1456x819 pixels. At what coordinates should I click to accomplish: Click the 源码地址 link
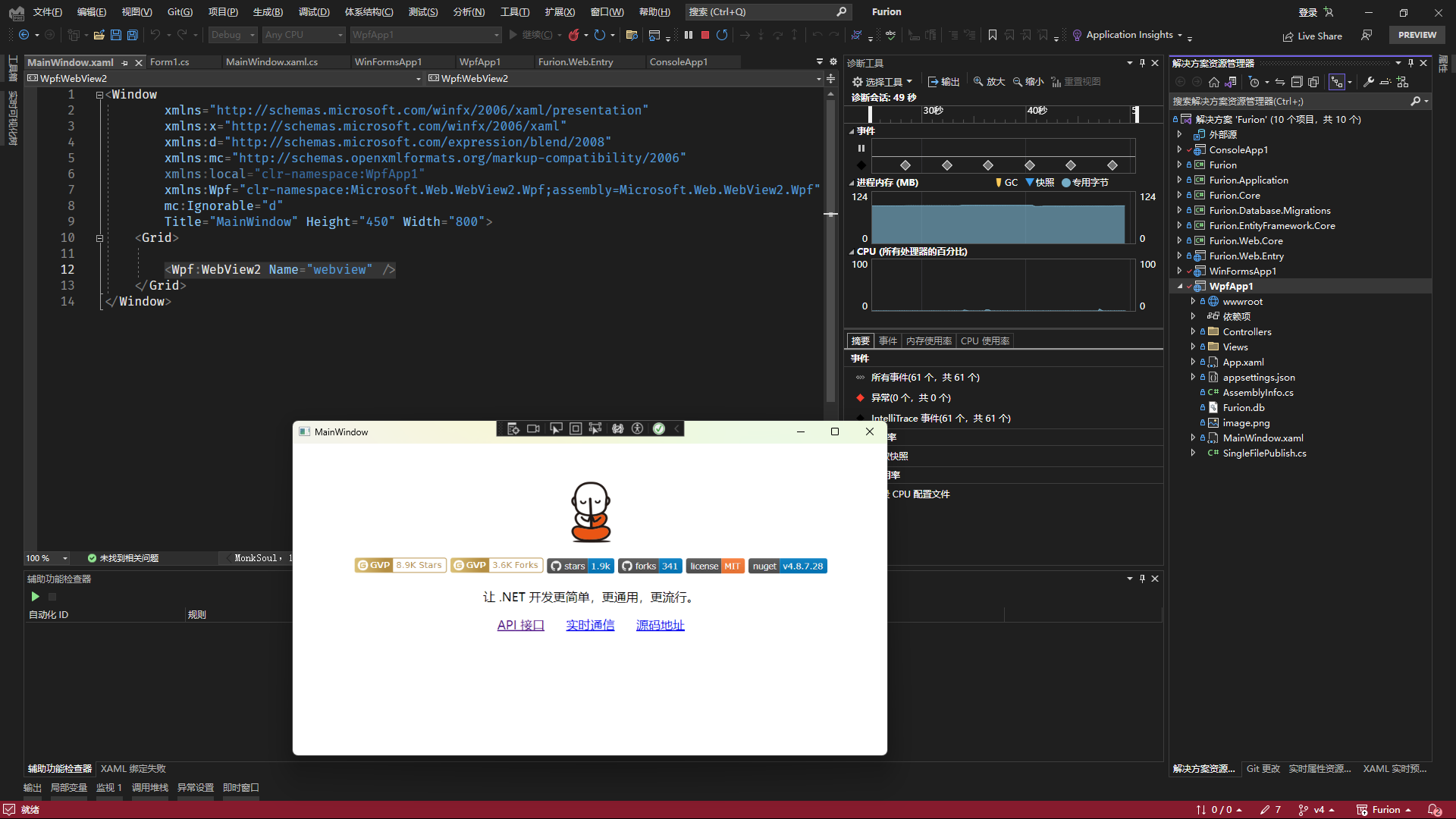click(x=660, y=625)
